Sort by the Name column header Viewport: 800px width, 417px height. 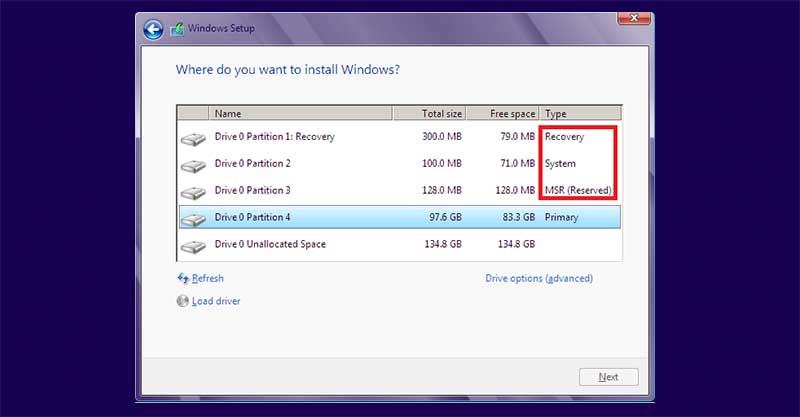pos(301,113)
